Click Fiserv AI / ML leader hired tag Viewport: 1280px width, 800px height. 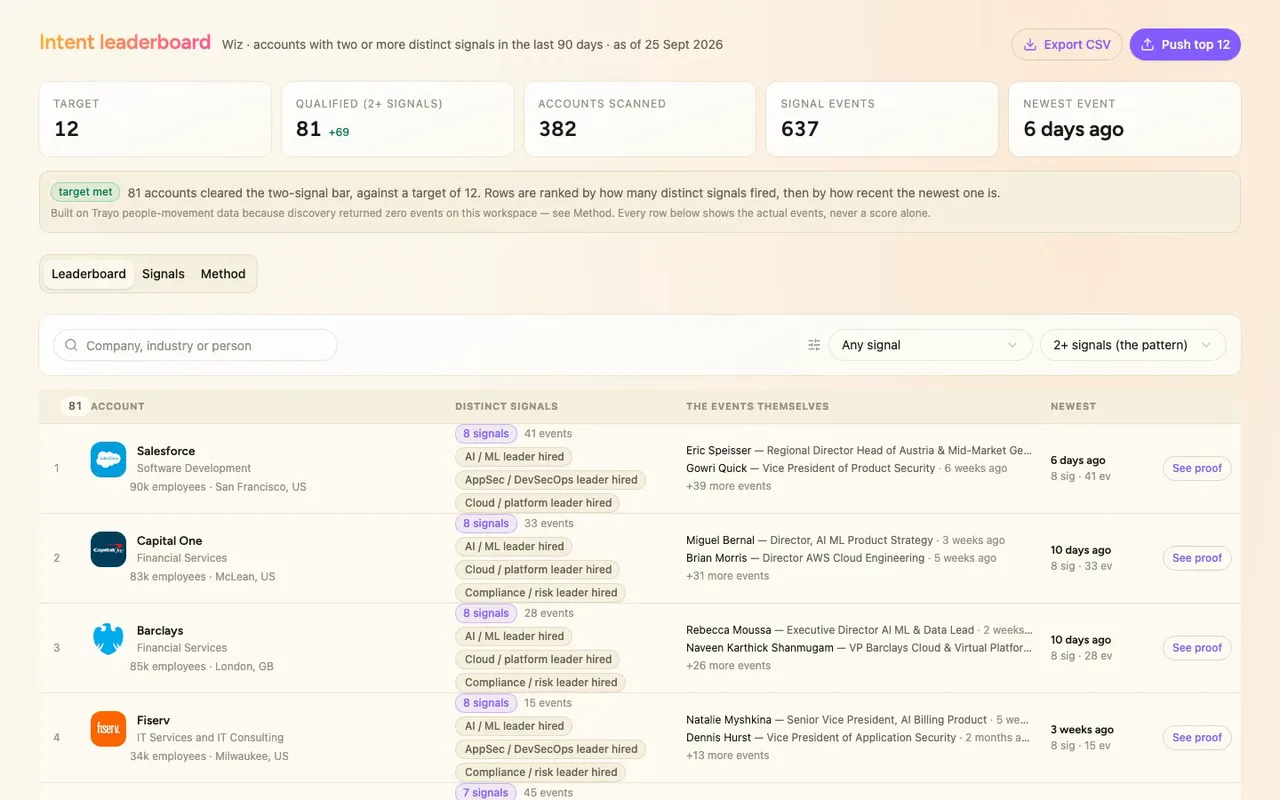(x=514, y=726)
